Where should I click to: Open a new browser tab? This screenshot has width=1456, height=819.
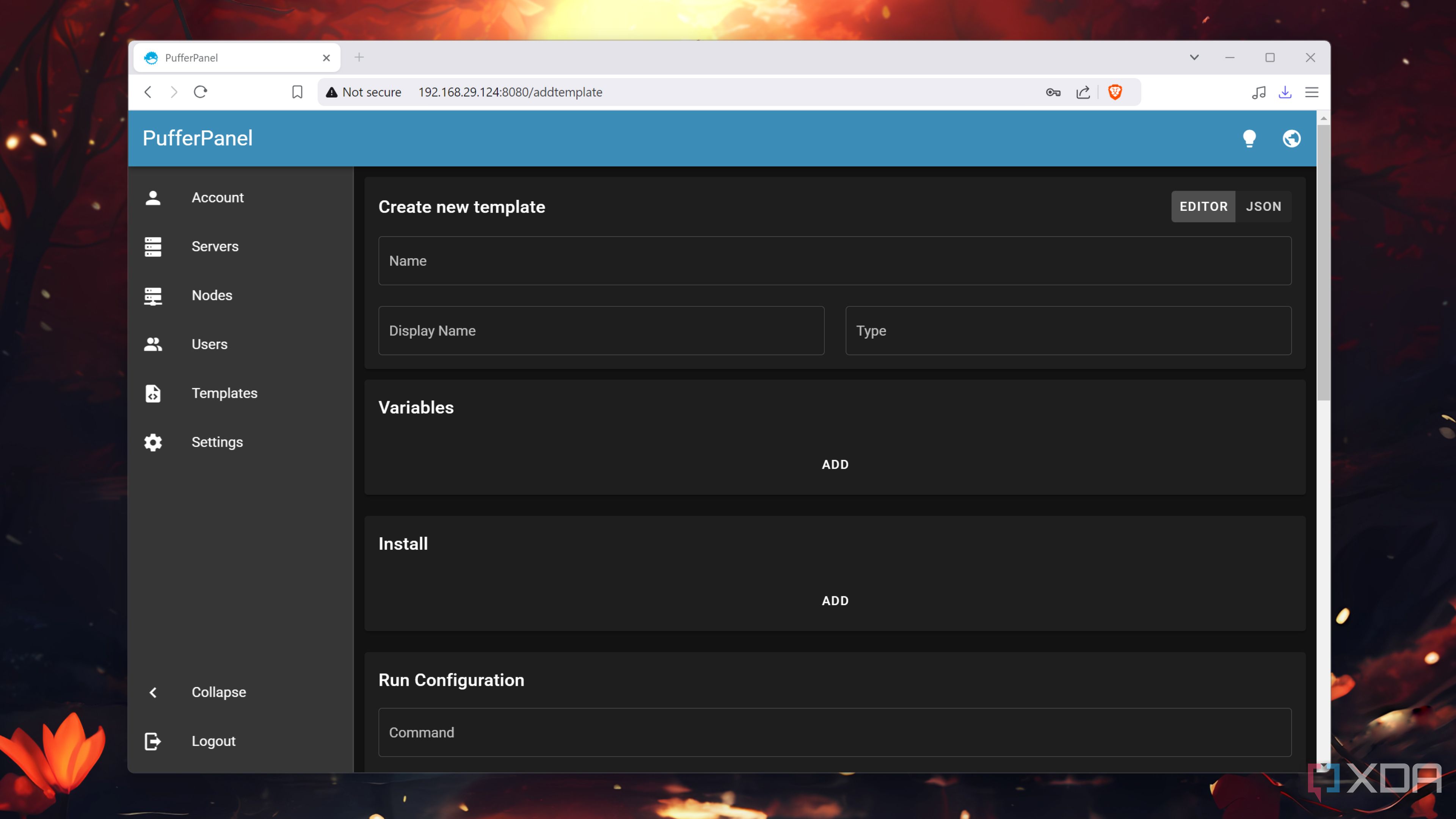coord(359,57)
